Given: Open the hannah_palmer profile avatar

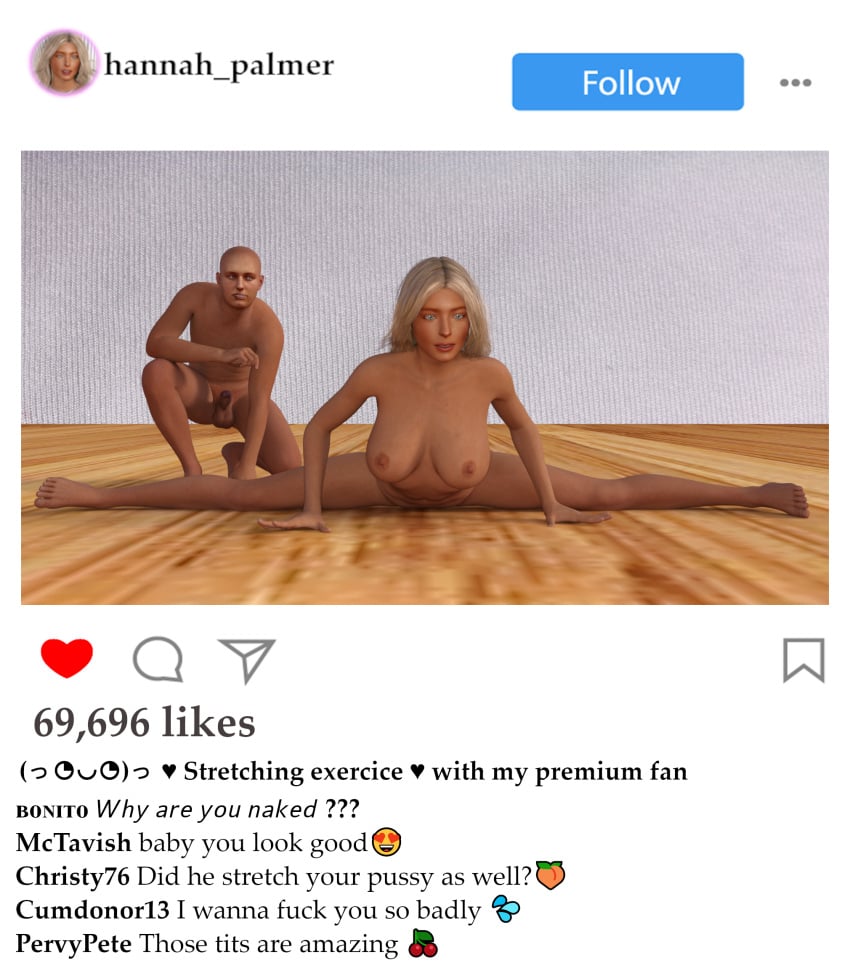Looking at the screenshot, I should pyautogui.click(x=63, y=63).
